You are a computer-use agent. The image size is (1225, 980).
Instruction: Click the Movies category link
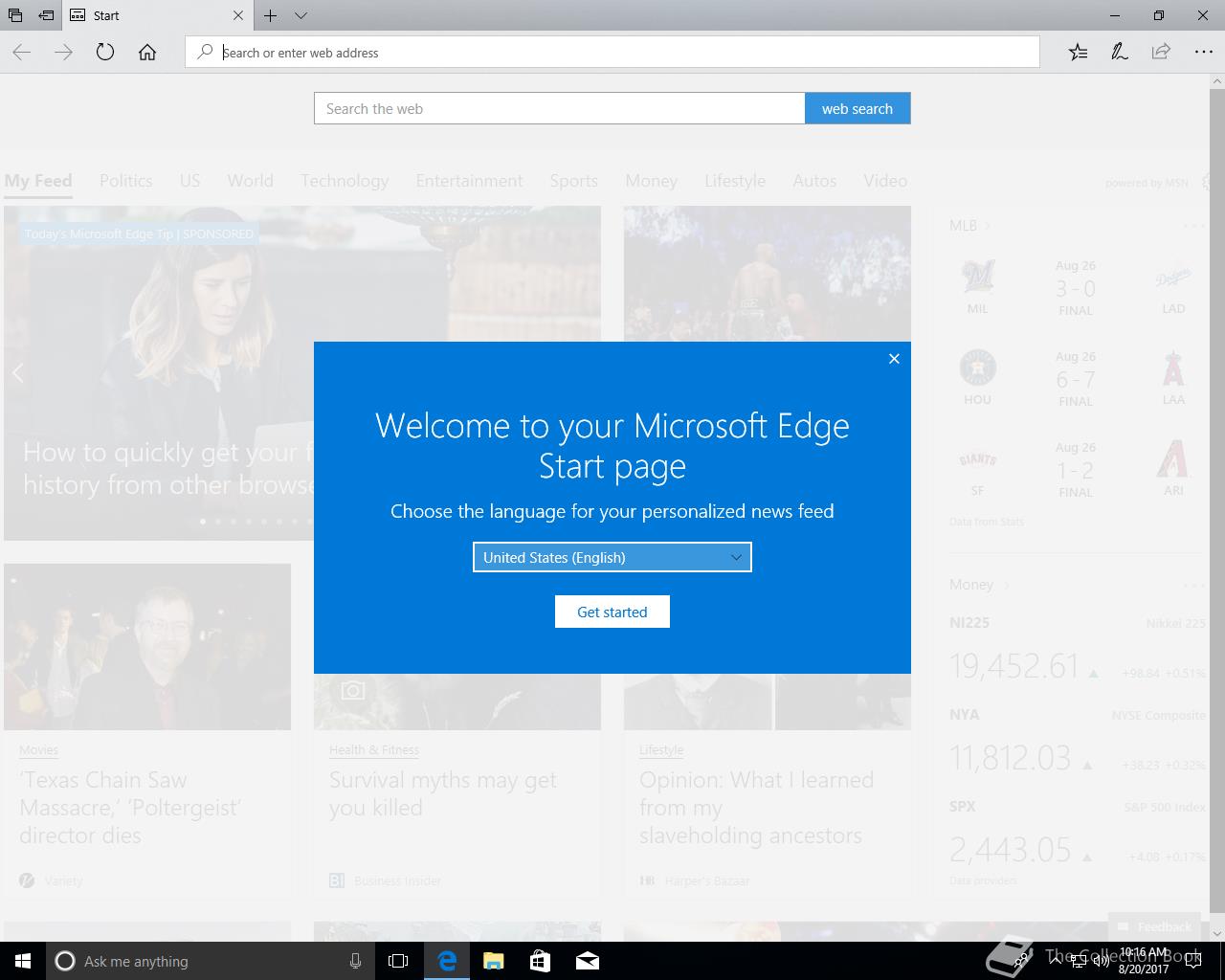click(39, 749)
